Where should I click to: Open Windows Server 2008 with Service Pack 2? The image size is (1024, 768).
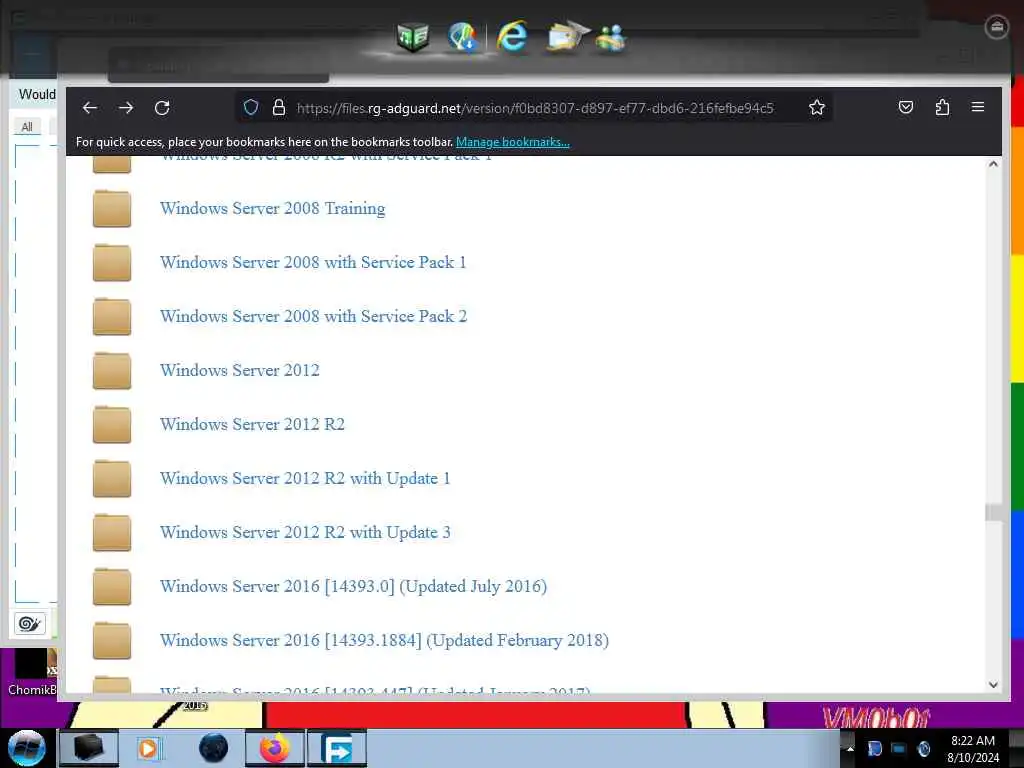coord(313,317)
